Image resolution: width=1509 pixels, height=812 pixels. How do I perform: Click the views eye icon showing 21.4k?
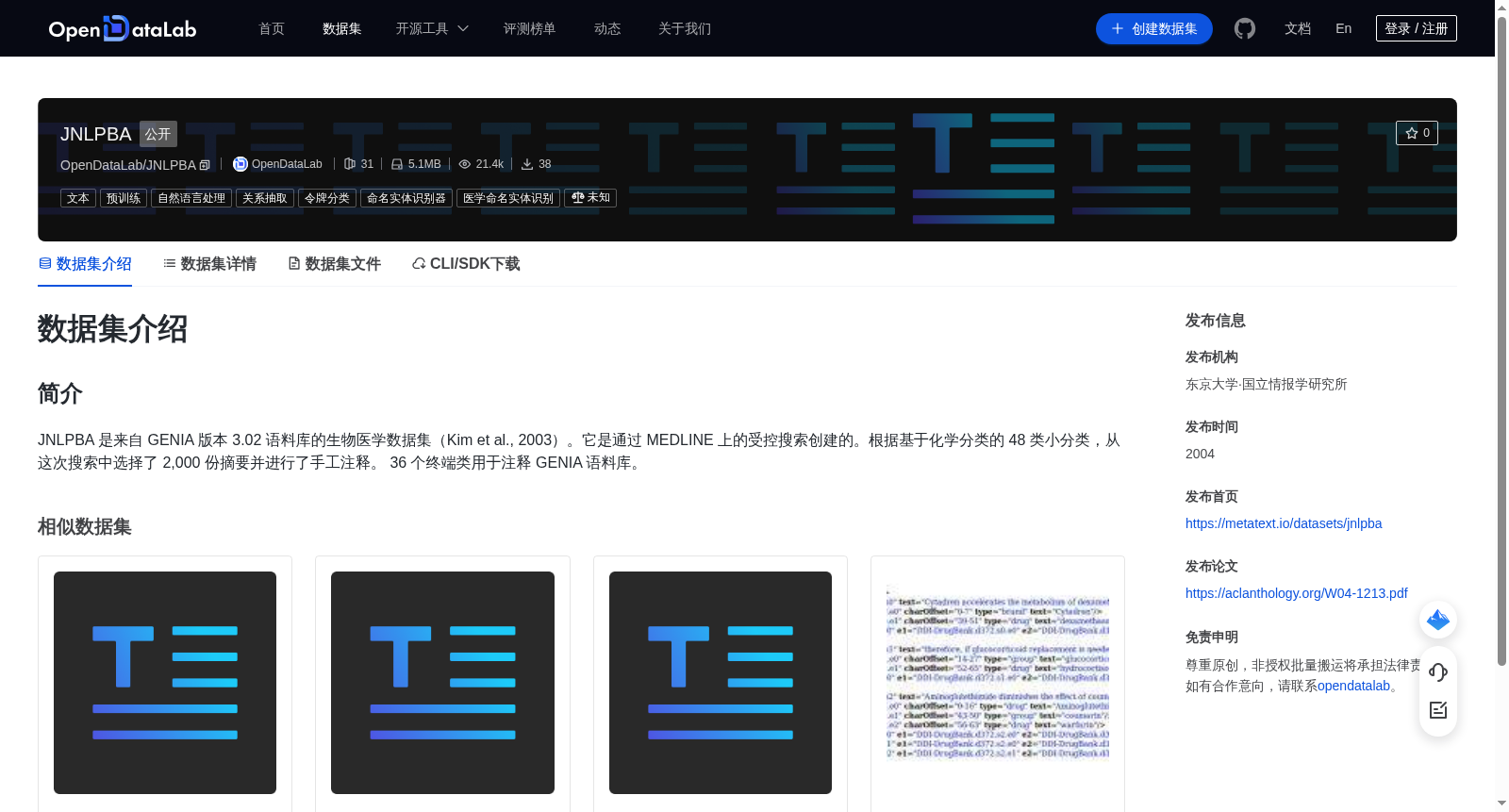pyautogui.click(x=465, y=164)
